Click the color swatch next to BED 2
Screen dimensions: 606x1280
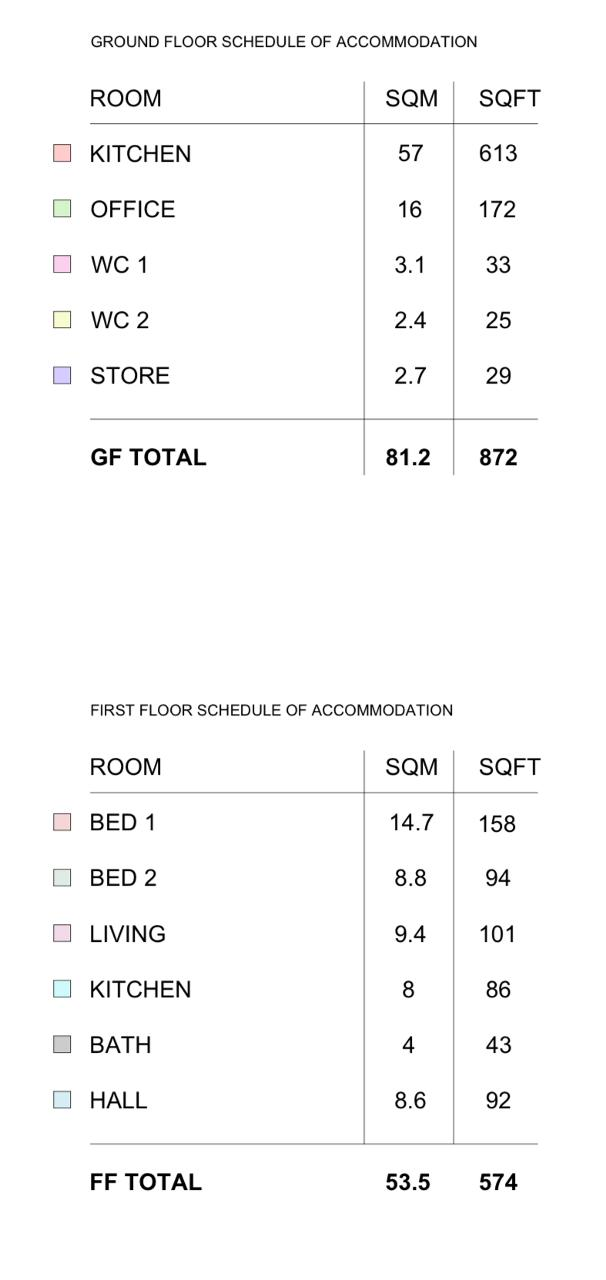pos(62,878)
